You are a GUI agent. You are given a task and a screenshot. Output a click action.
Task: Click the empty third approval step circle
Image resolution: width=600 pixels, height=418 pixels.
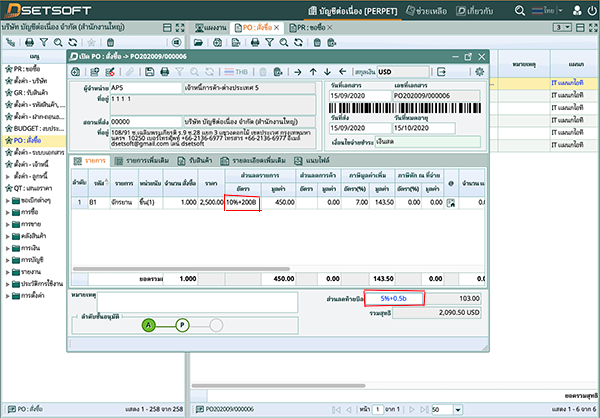click(x=216, y=325)
